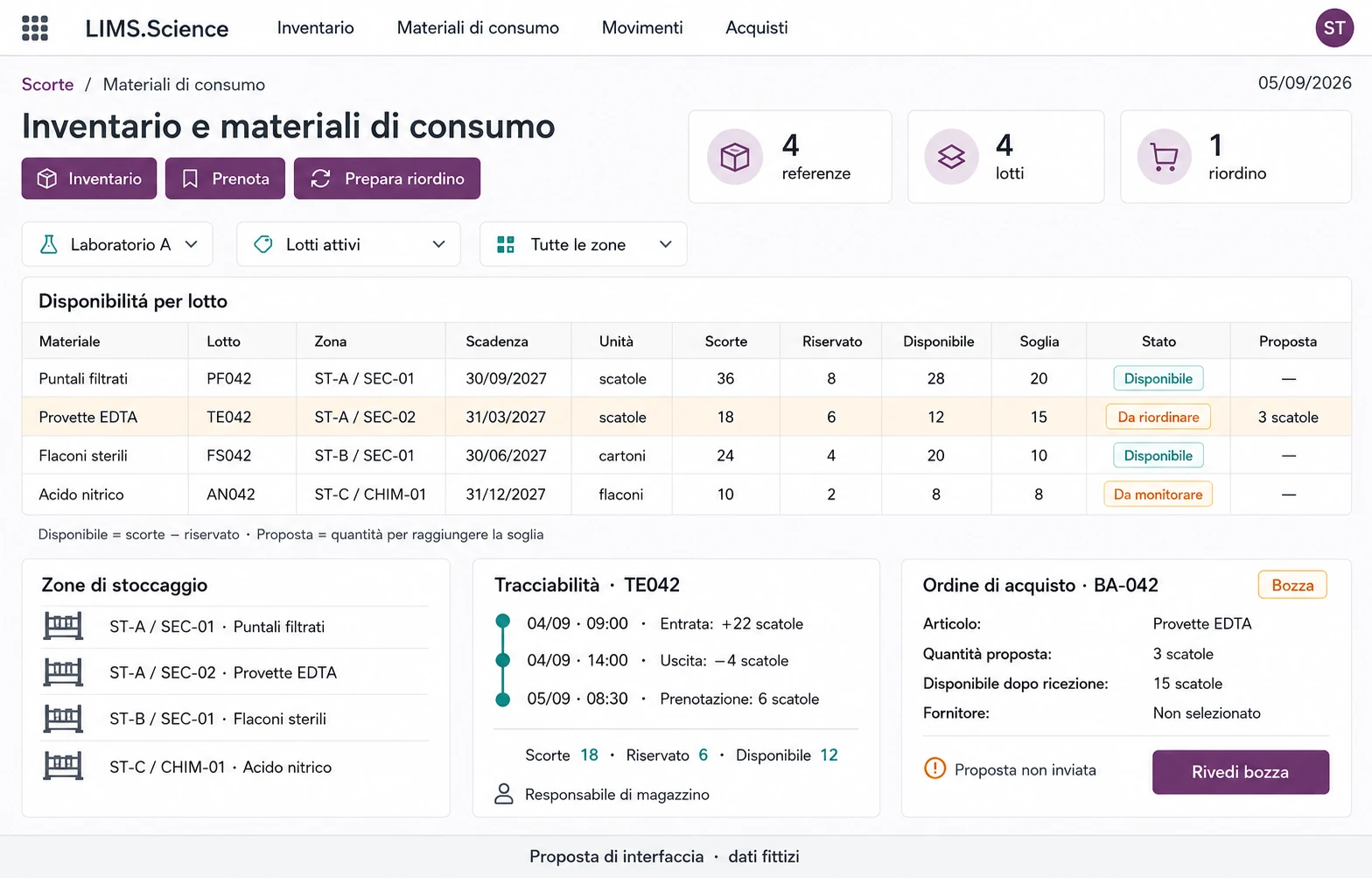Go to the Acquisti menu item

(757, 28)
